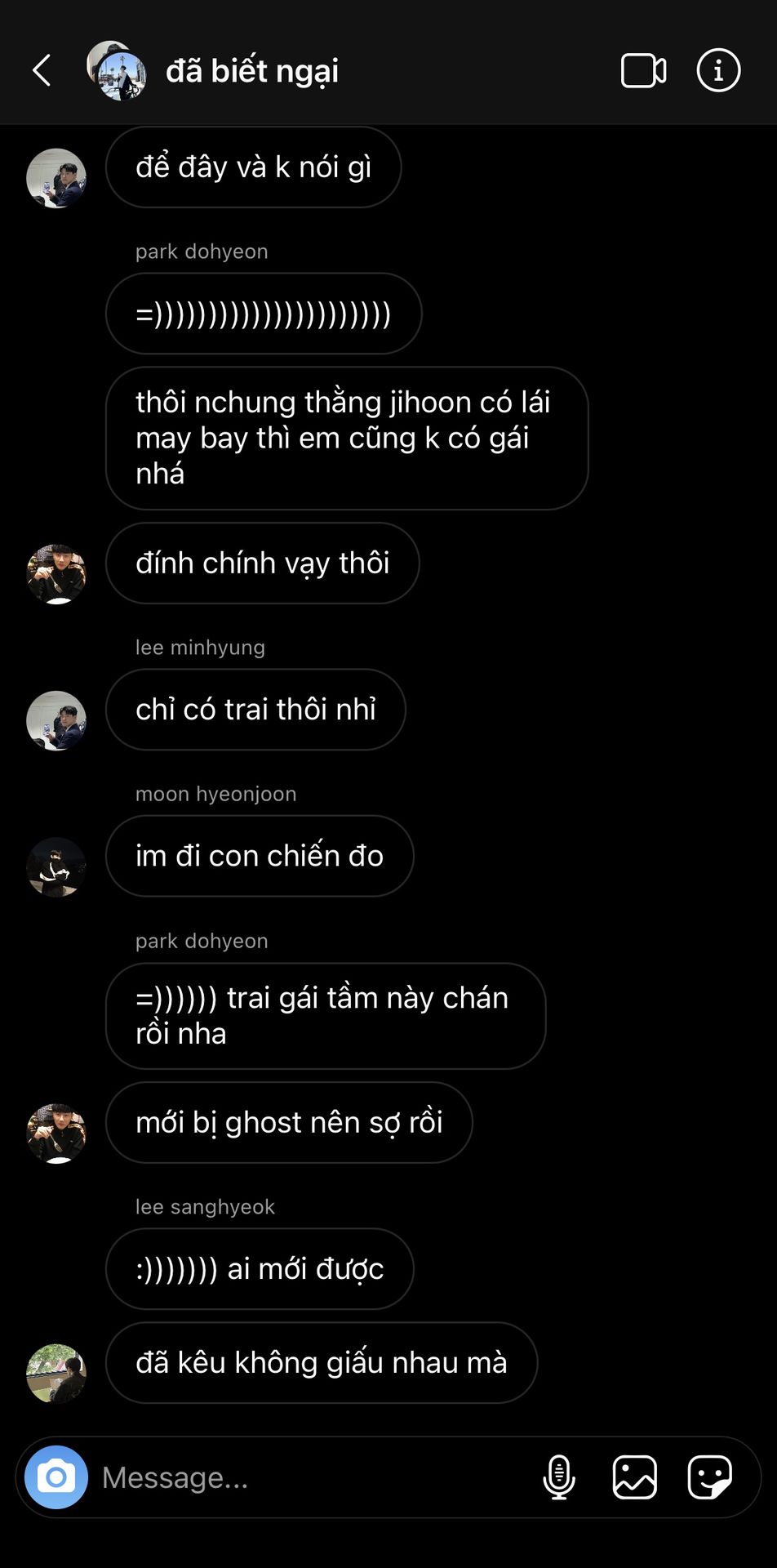Image resolution: width=777 pixels, height=1568 pixels.
Task: Select the message "im đi con chiến đo"
Action: pyautogui.click(x=260, y=855)
